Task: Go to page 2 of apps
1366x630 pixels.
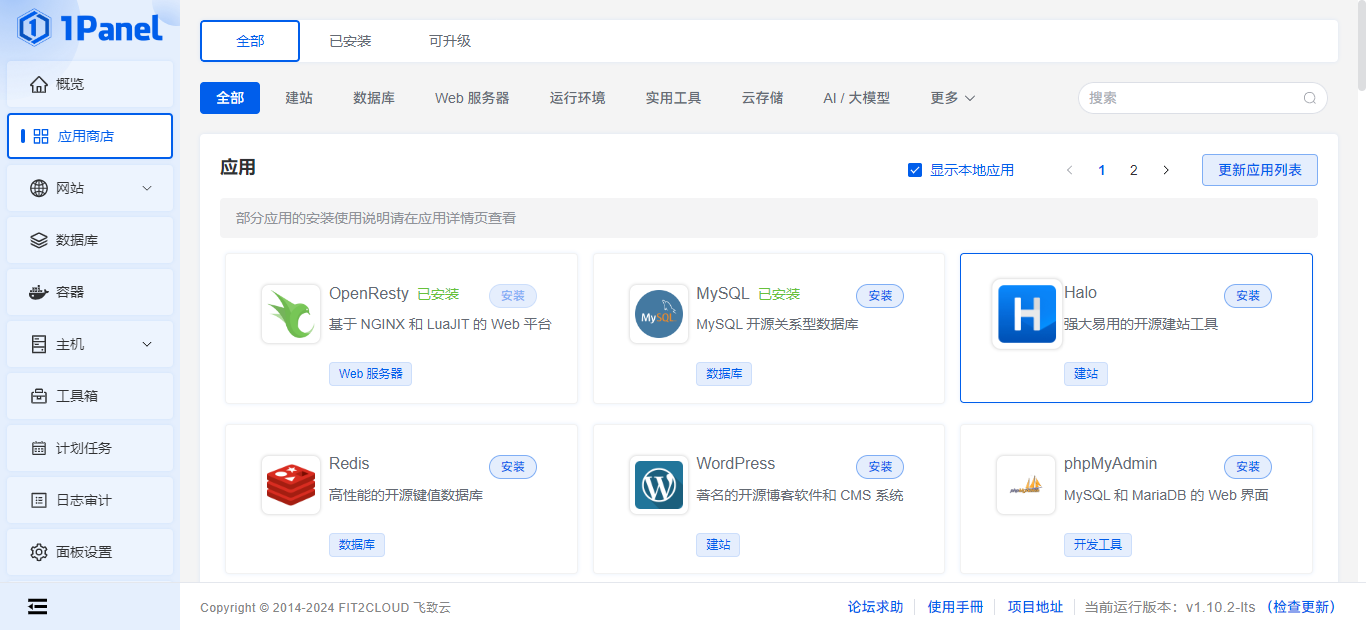Action: point(1133,170)
